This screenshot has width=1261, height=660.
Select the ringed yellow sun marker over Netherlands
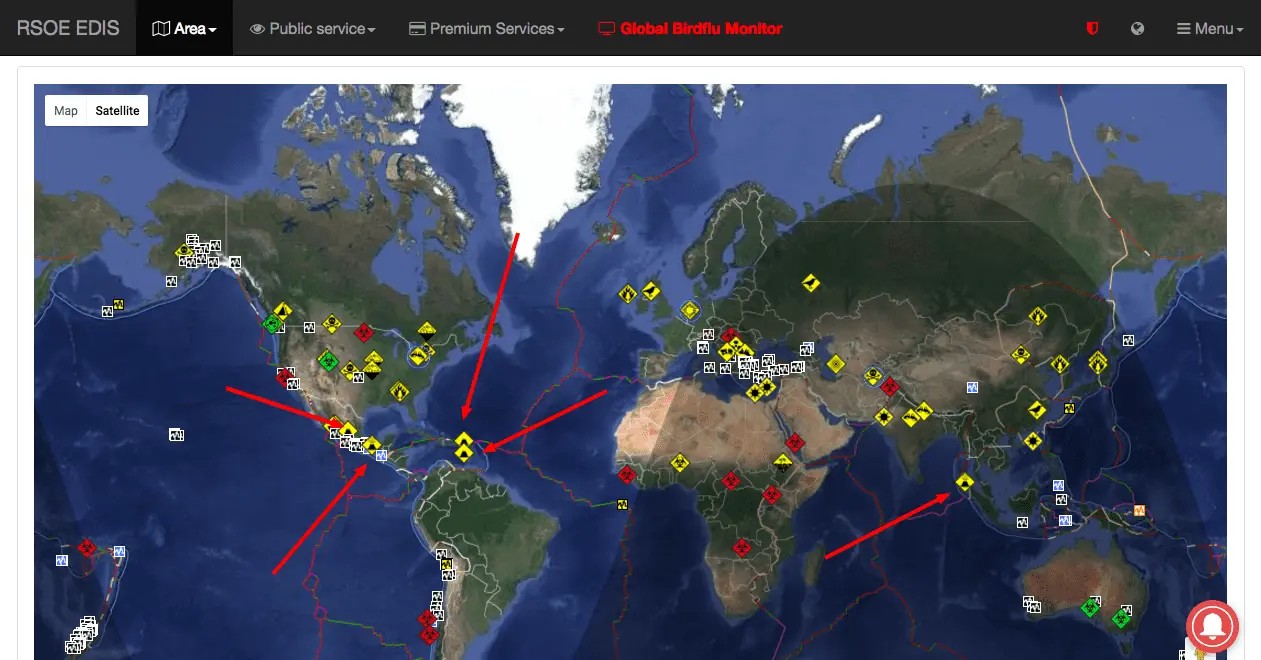pos(689,311)
